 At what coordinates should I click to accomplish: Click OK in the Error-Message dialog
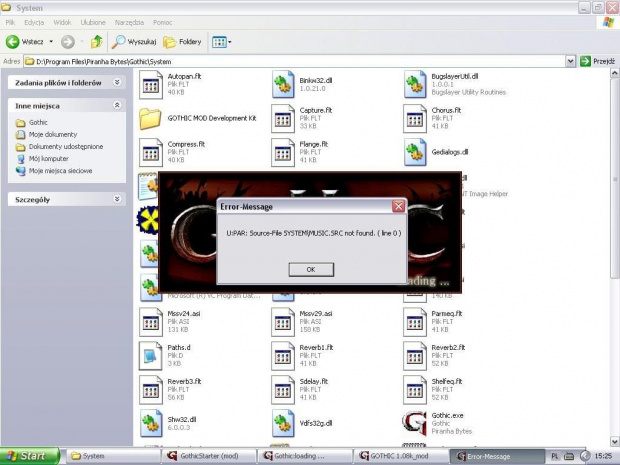(311, 269)
